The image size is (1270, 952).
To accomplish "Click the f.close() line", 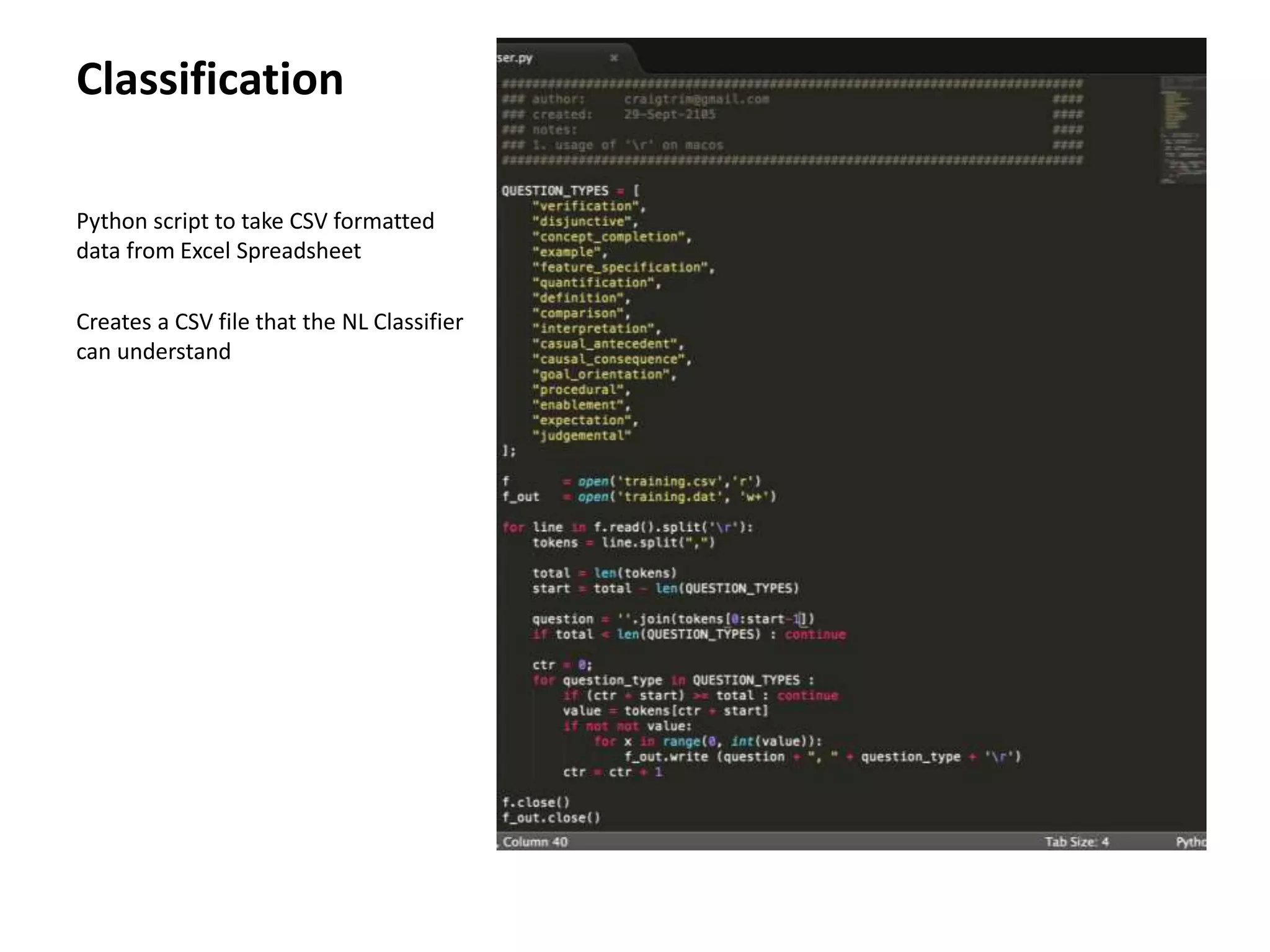I will 535,803.
